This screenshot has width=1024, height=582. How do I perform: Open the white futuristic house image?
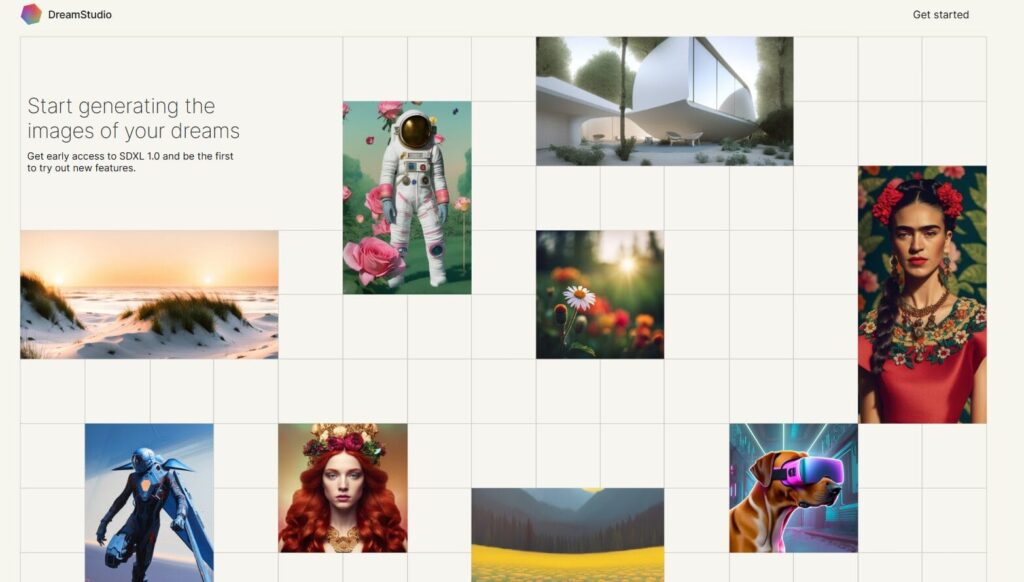coord(665,101)
